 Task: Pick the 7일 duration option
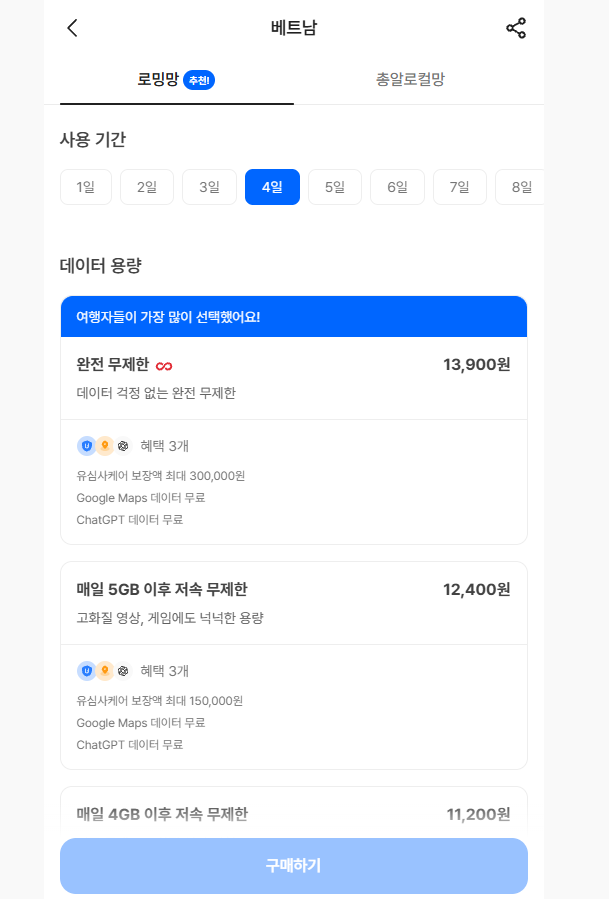459,187
